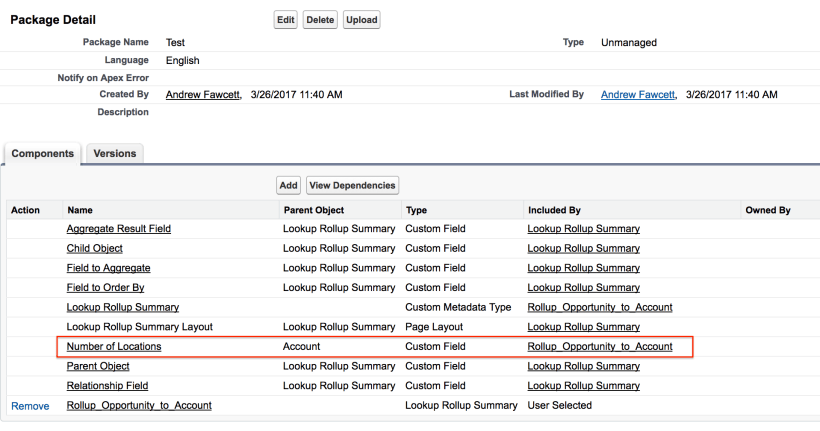This screenshot has width=820, height=431.
Task: Click the Field to Aggregate link
Action: click(108, 268)
